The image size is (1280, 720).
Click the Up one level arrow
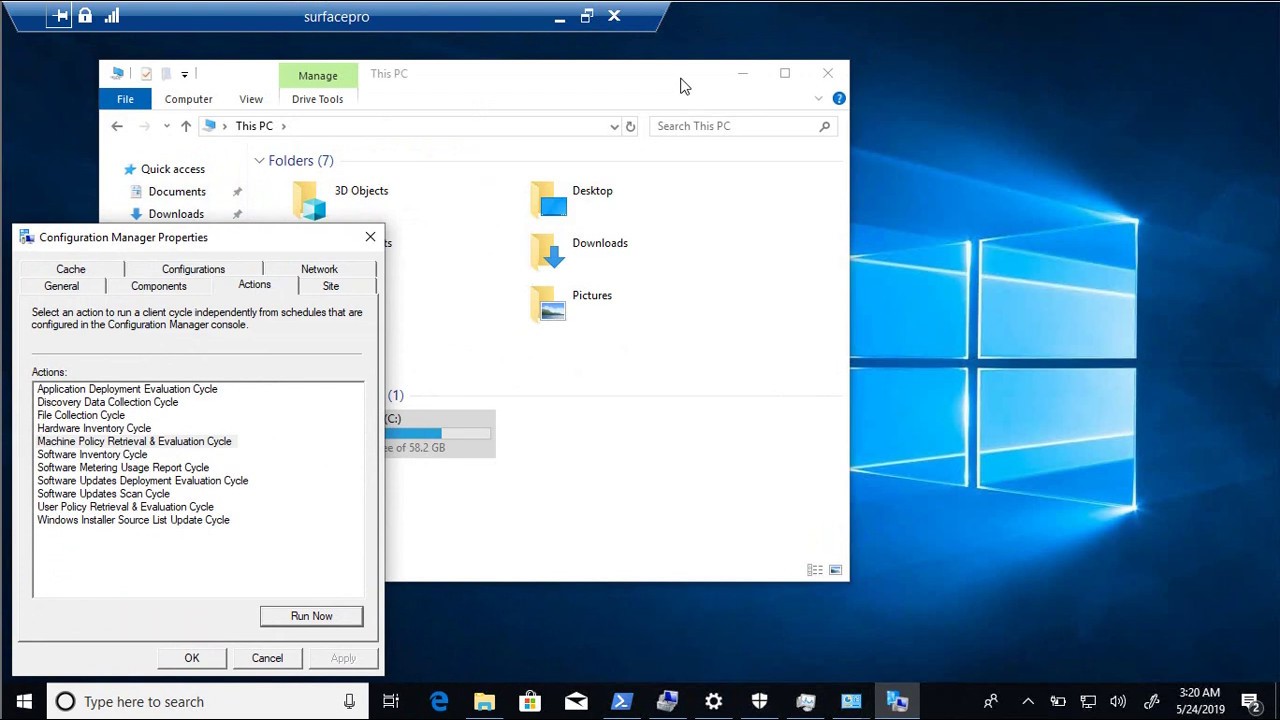tap(185, 126)
